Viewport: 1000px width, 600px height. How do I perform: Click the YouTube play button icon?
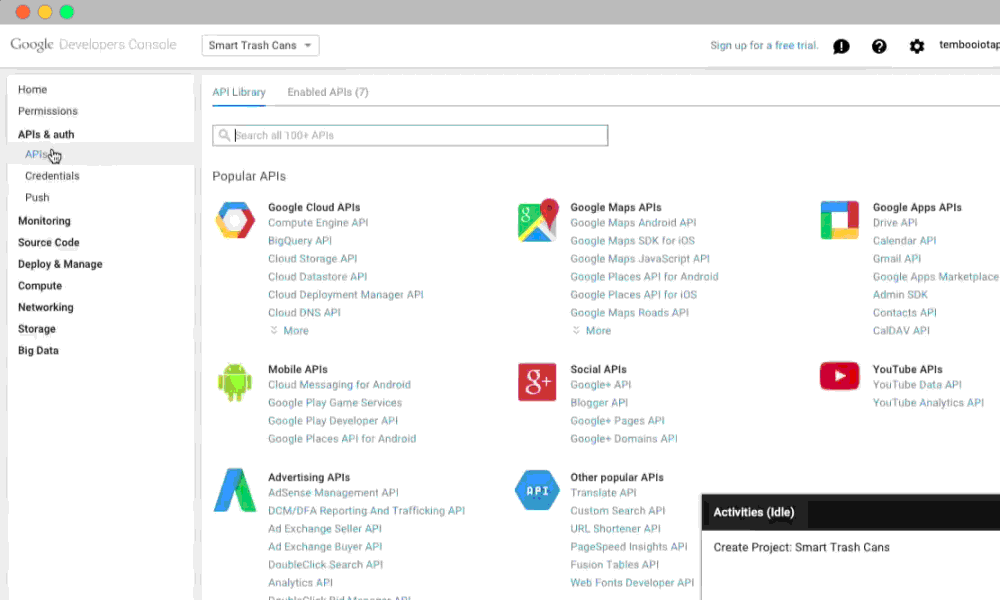(x=839, y=376)
